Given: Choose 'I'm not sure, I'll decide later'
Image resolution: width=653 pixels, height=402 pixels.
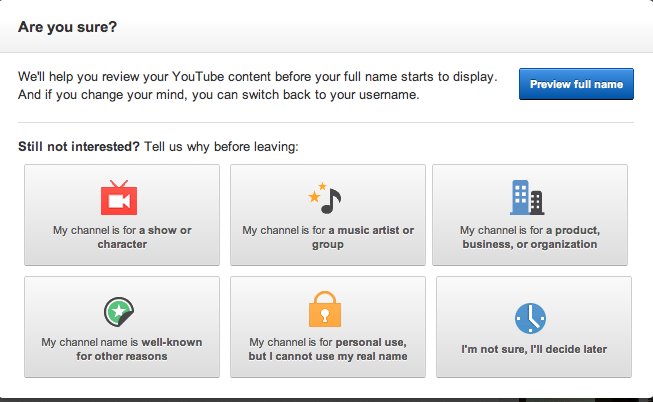Looking at the screenshot, I should (x=534, y=327).
